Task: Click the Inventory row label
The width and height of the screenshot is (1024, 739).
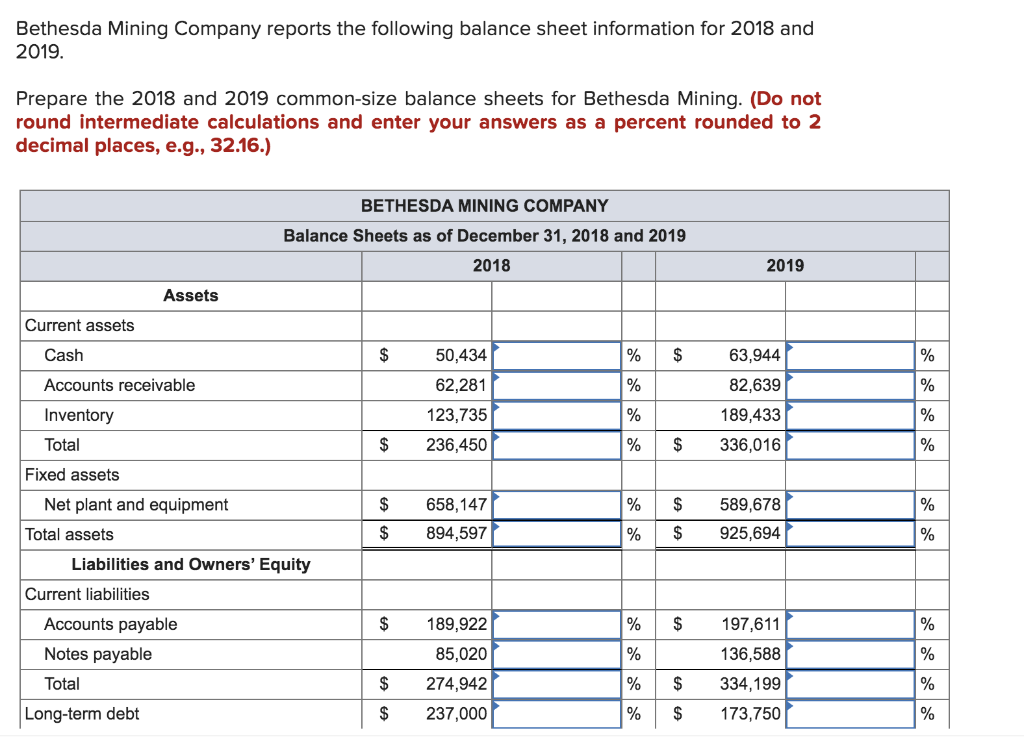Action: 78,416
